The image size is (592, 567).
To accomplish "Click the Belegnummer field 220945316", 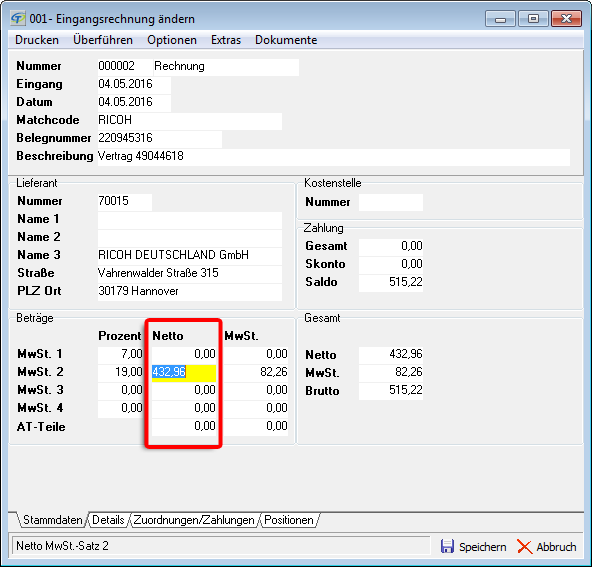I will tap(160, 139).
